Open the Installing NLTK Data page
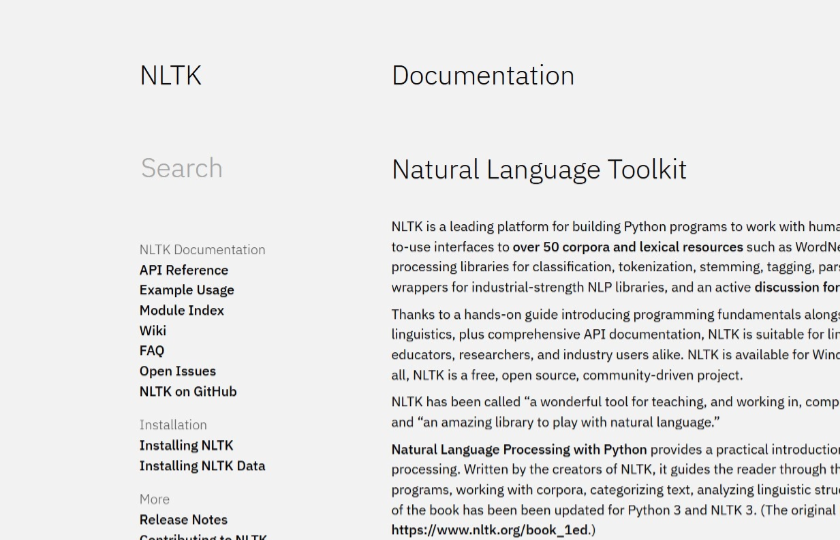This screenshot has width=840, height=540. click(x=202, y=466)
